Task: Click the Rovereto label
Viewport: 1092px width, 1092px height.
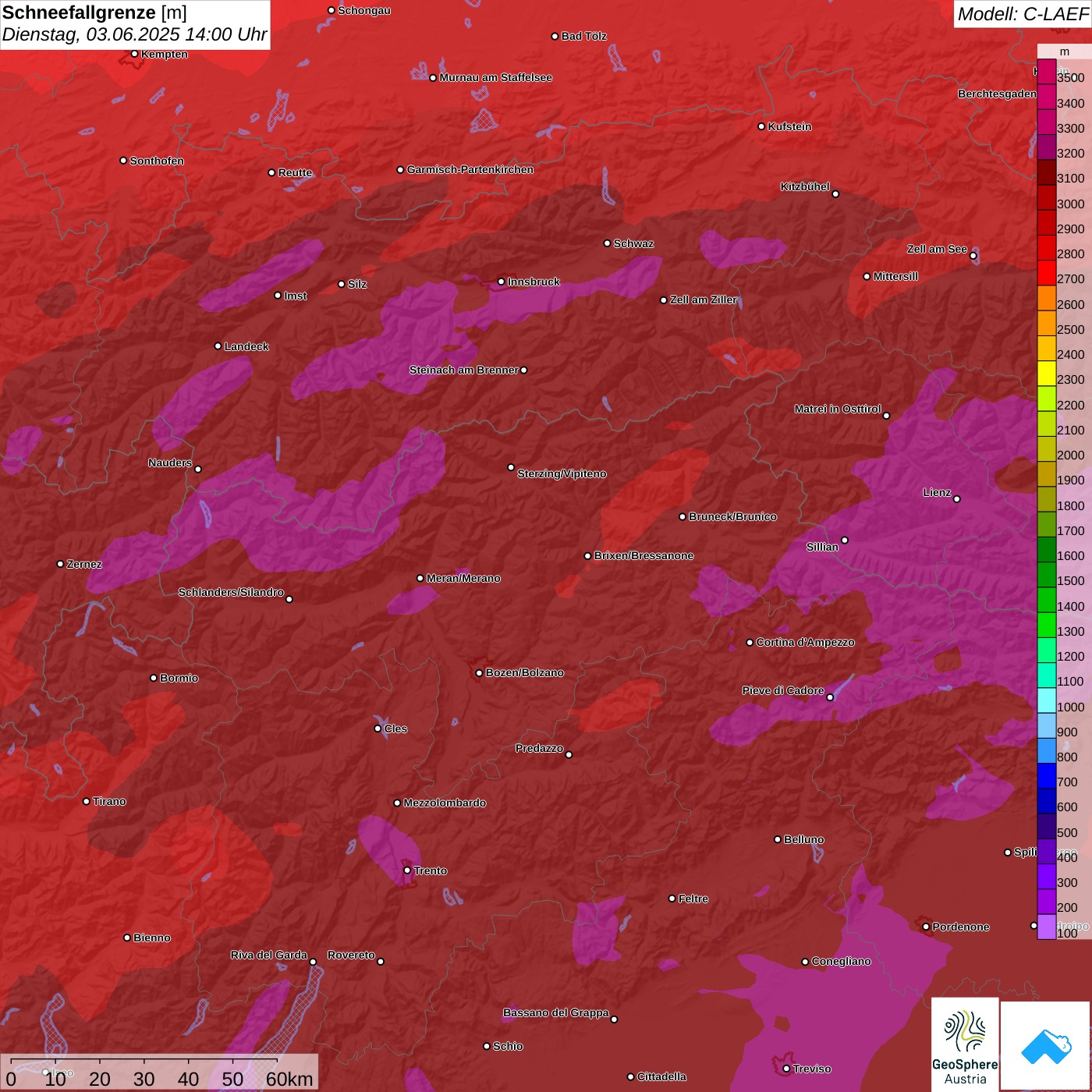Action: coord(352,955)
